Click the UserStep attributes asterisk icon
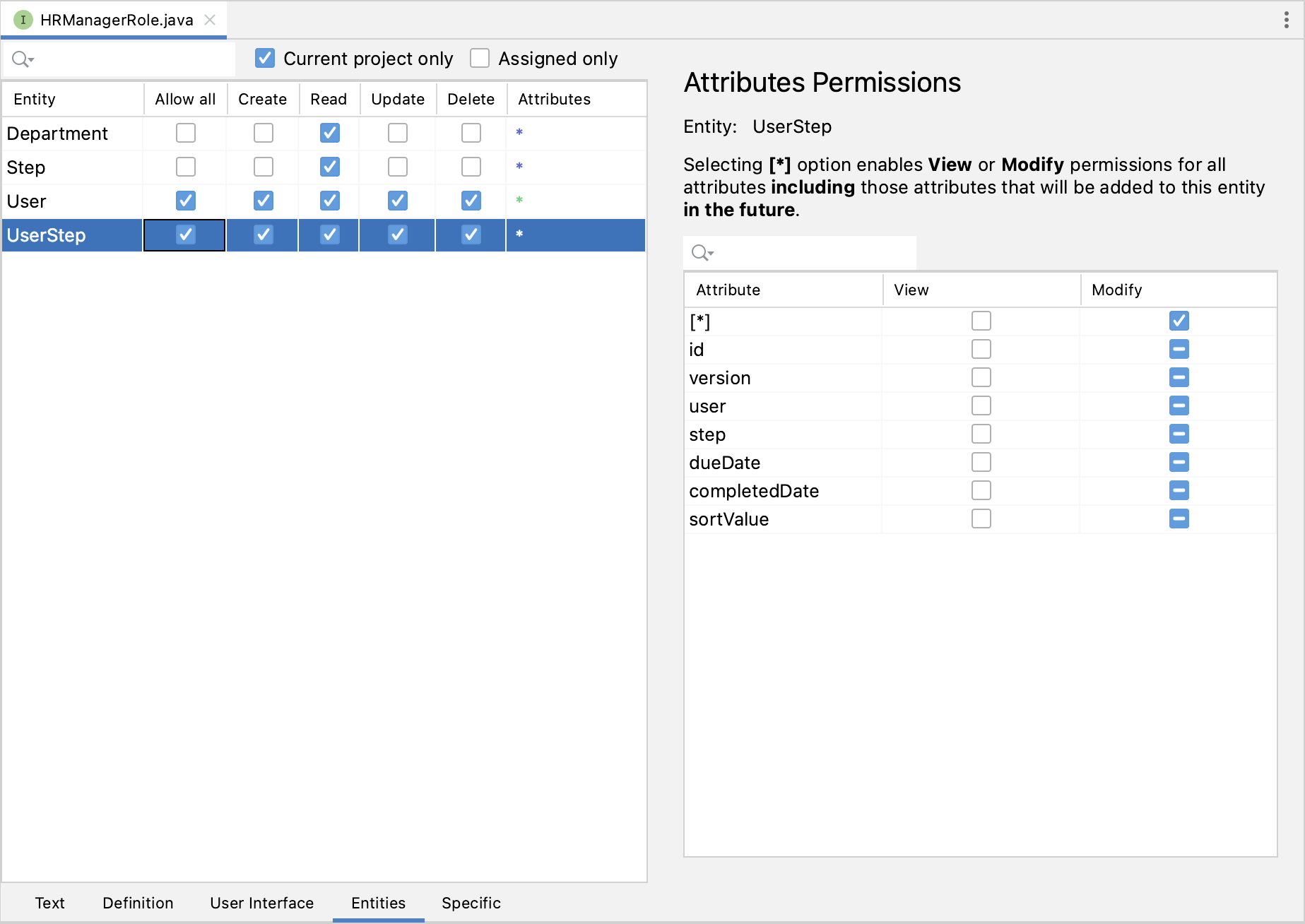The image size is (1305, 924). pos(519,235)
